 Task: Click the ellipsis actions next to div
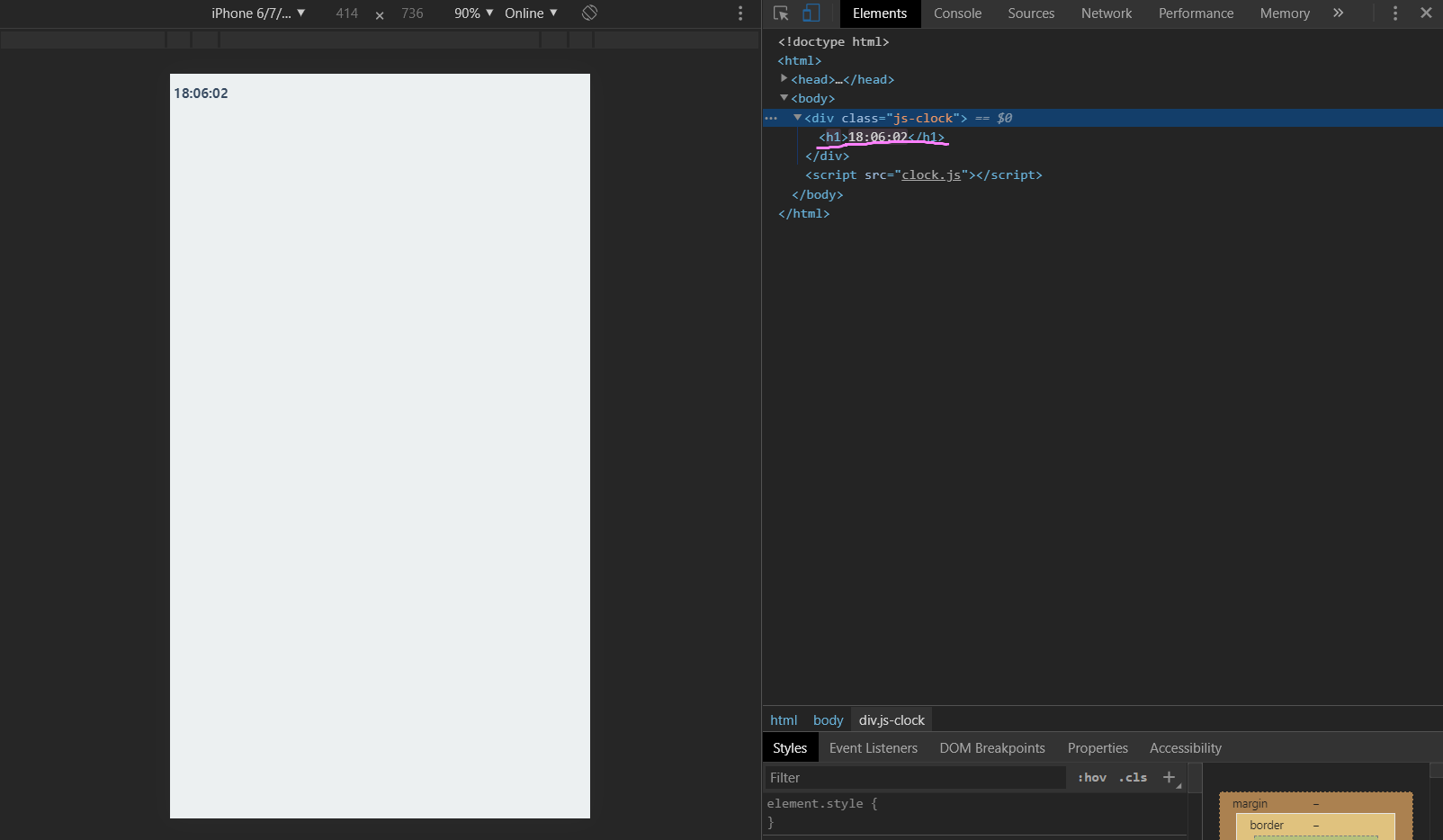click(771, 118)
